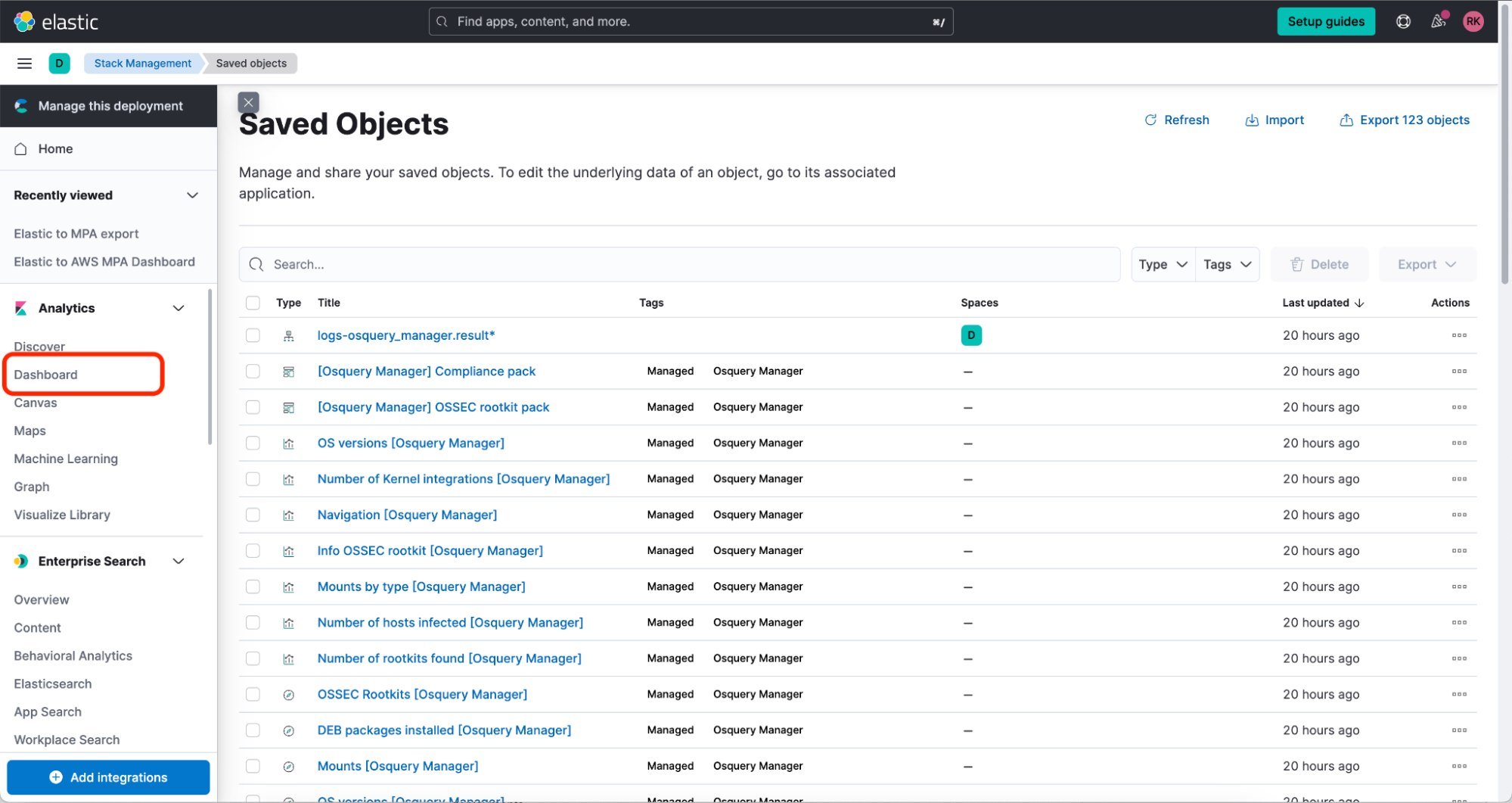Open actions menu for Navigation row
The height and width of the screenshot is (803, 1512).
1459,515
